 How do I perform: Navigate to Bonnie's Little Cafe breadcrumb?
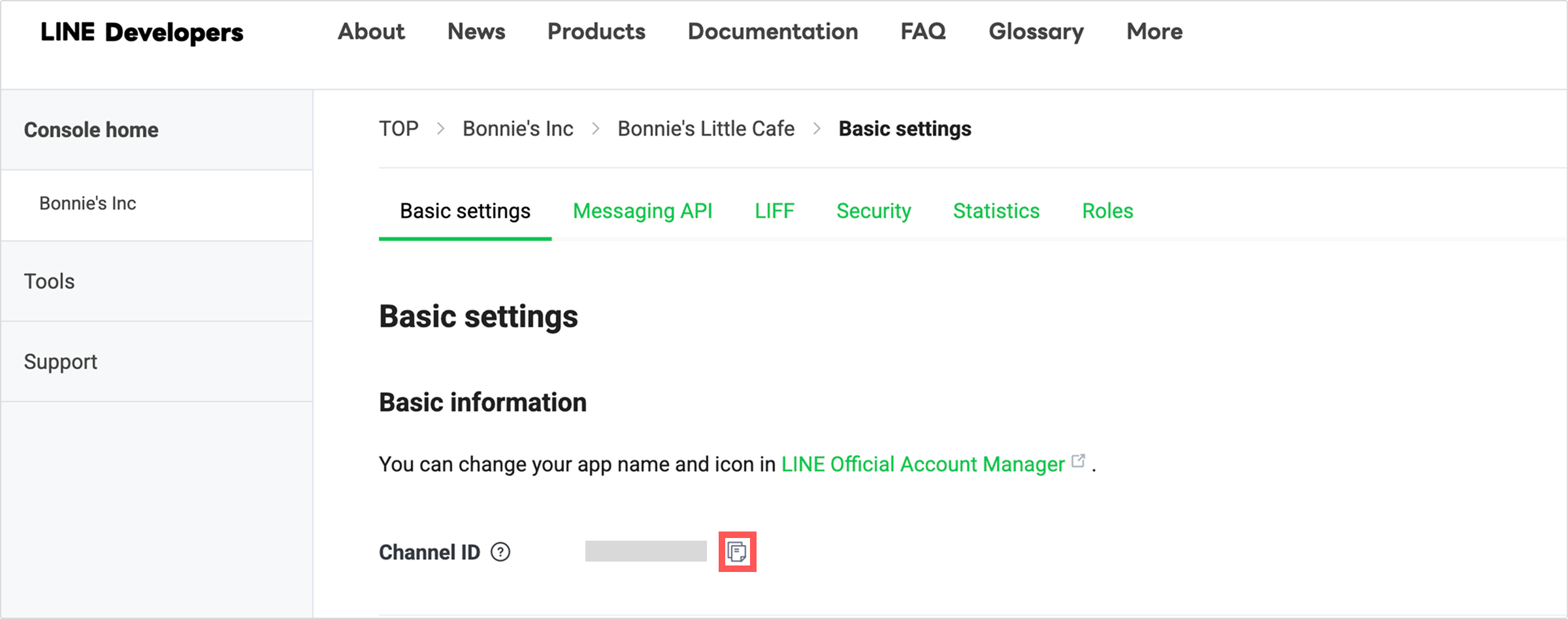[706, 129]
